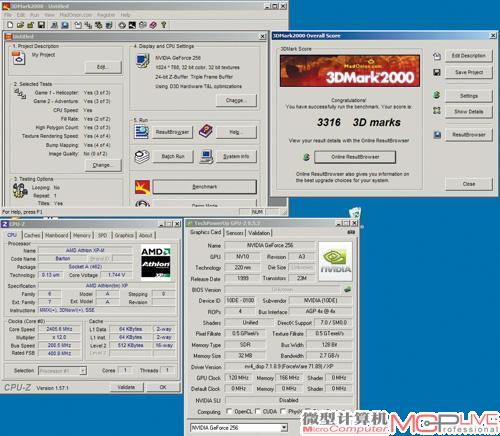Click the AMD Athlon logo in CPU-Z
The height and width of the screenshot is (436, 500).
[x=156, y=262]
